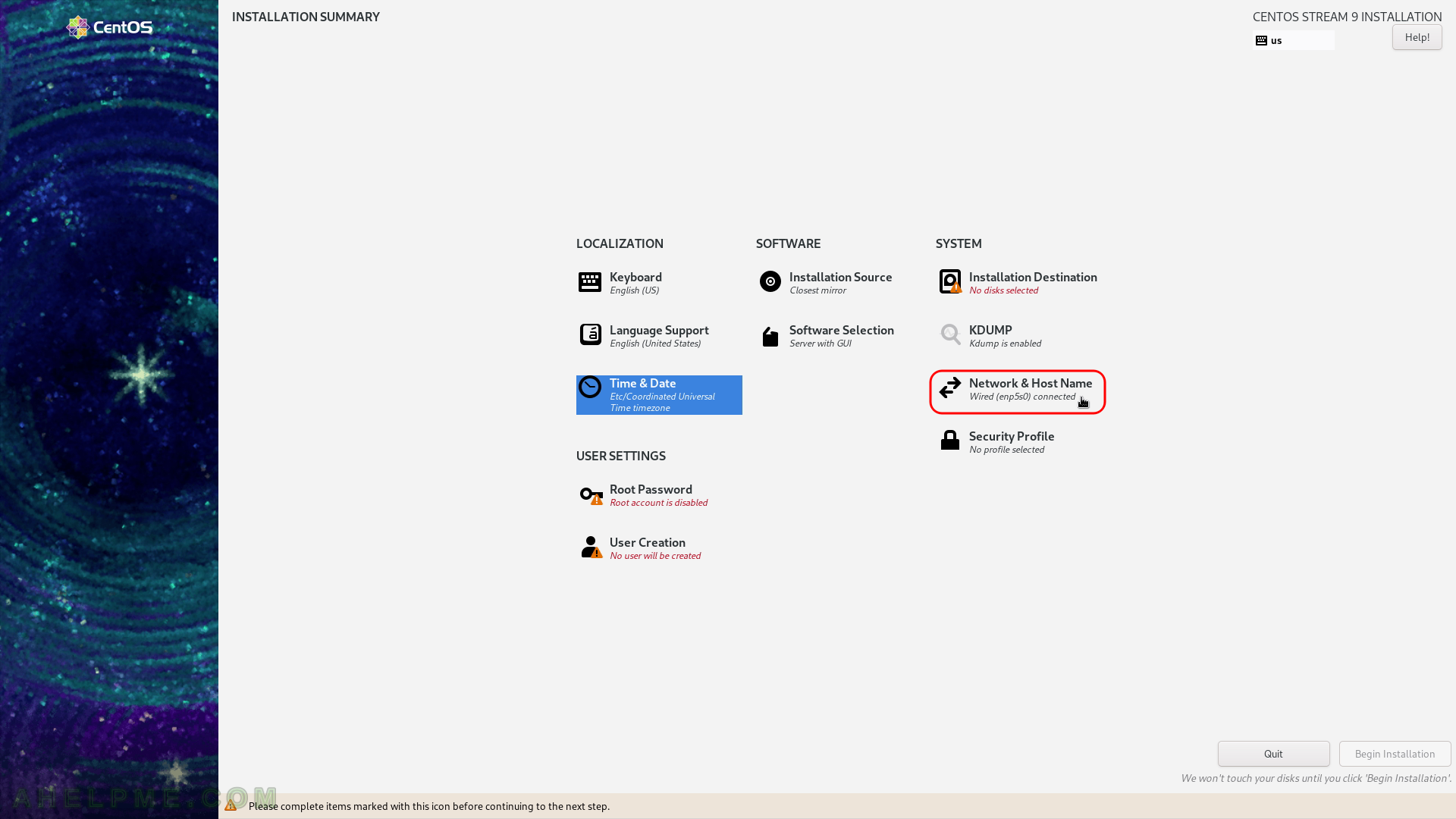Open the Root Password key icon

[591, 496]
